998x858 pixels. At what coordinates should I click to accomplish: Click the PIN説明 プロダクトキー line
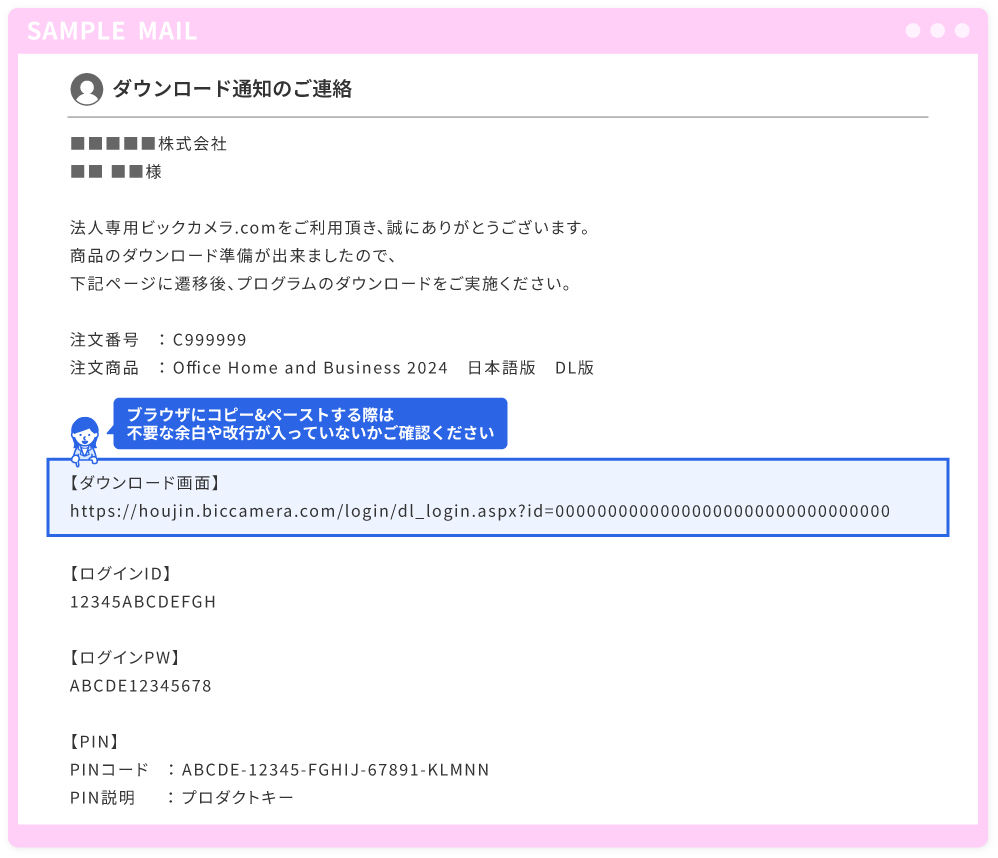(181, 798)
